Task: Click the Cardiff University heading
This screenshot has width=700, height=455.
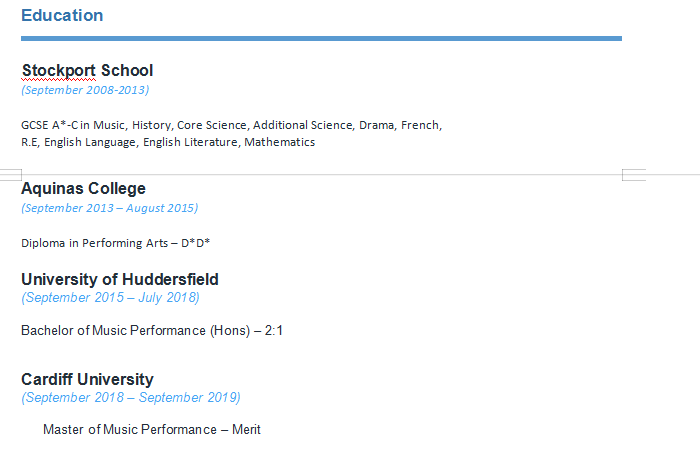Action: pyautogui.click(x=87, y=379)
